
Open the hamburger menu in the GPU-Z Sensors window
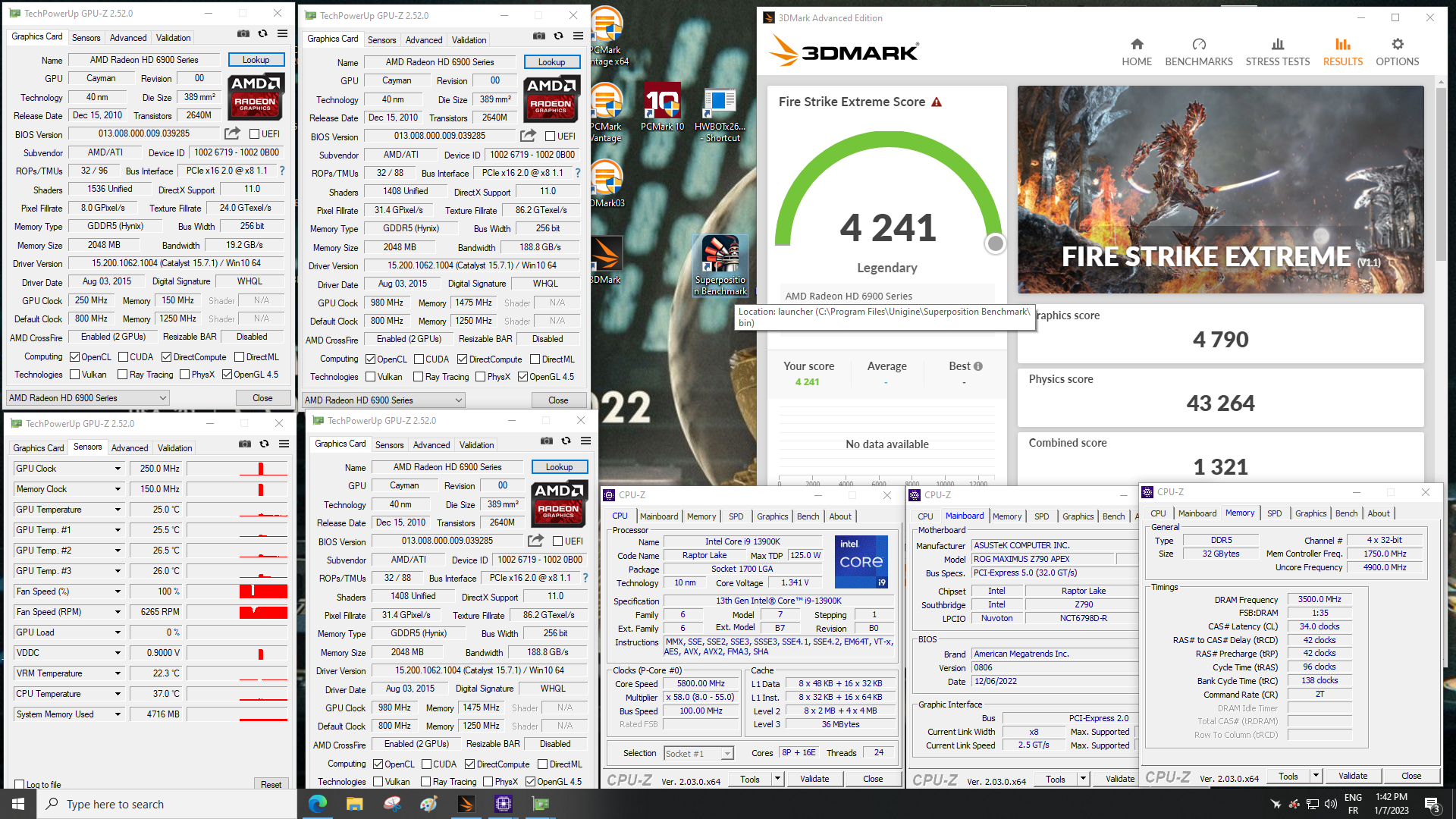284,444
